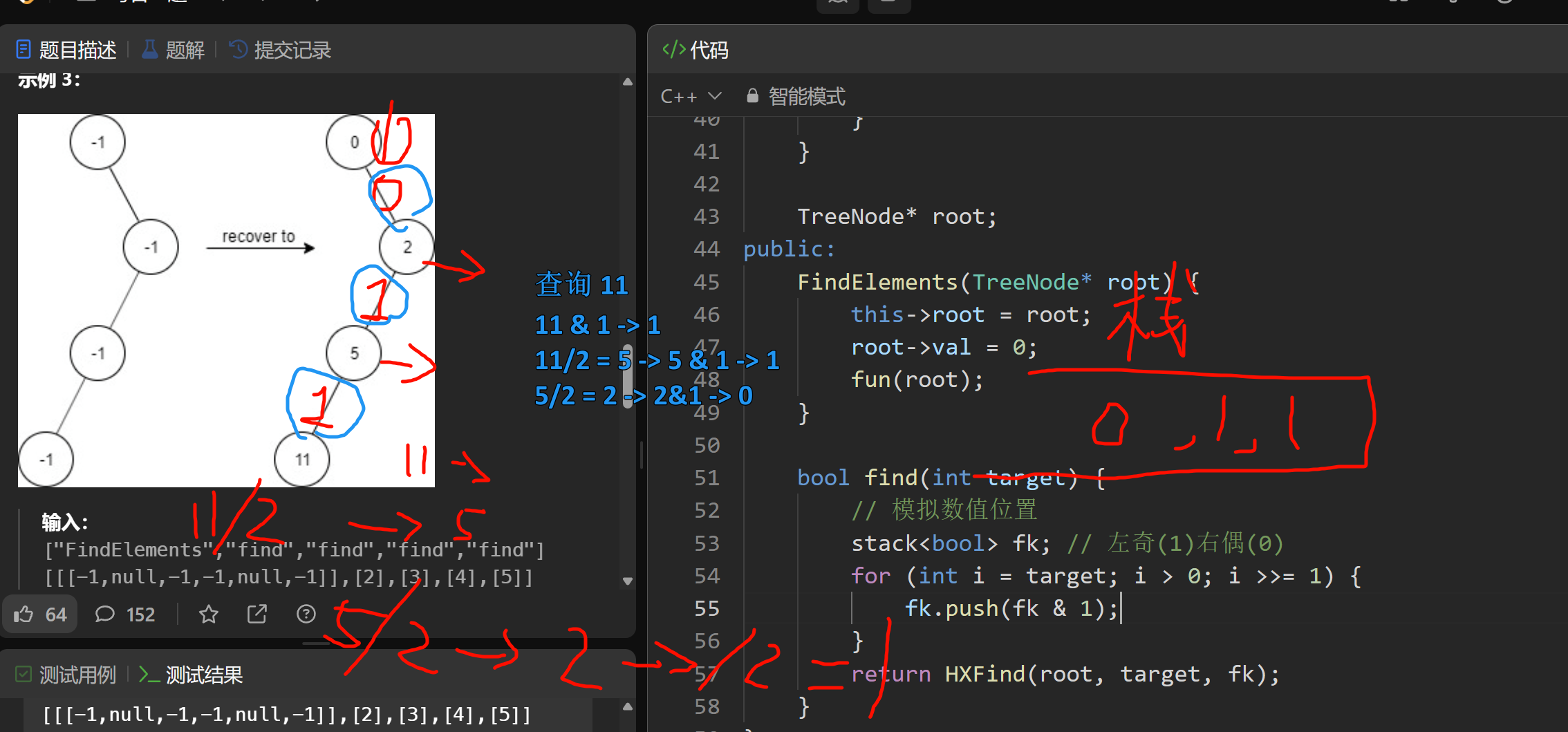Screen dimensions: 1568x732
Task: Click the 题解 flask icon
Action: pyautogui.click(x=149, y=50)
